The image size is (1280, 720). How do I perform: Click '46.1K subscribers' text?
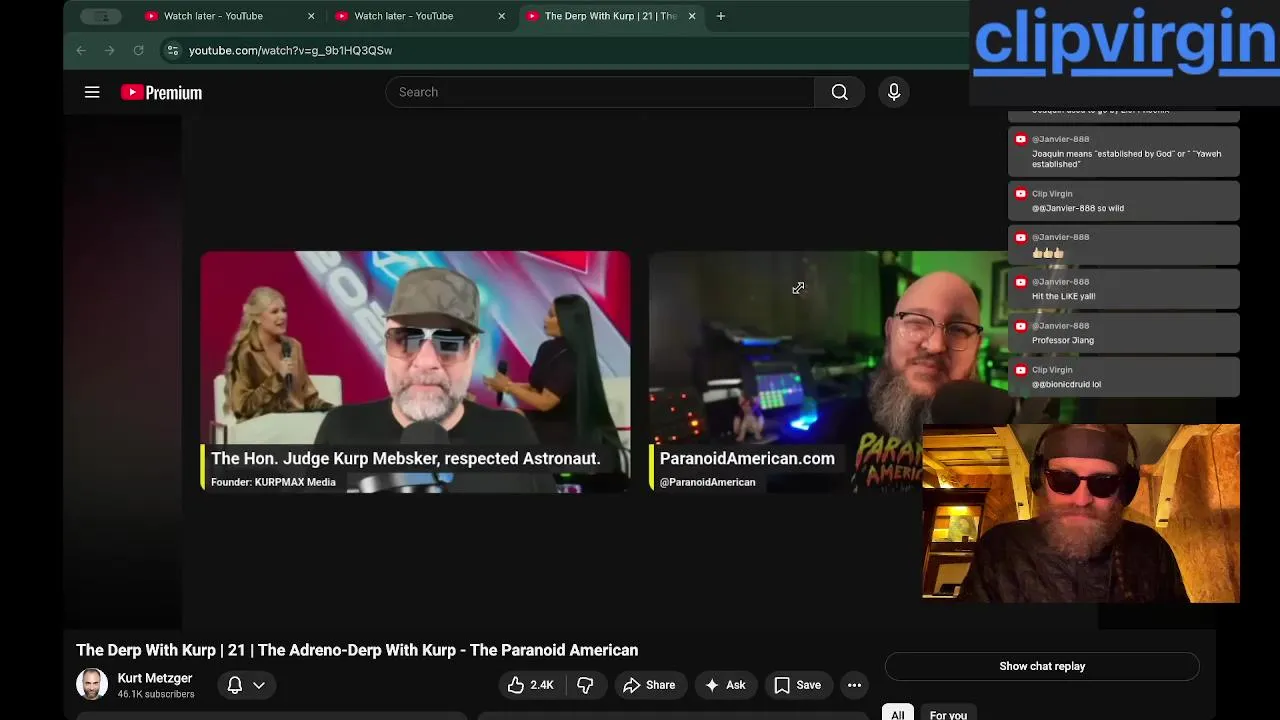click(x=156, y=694)
